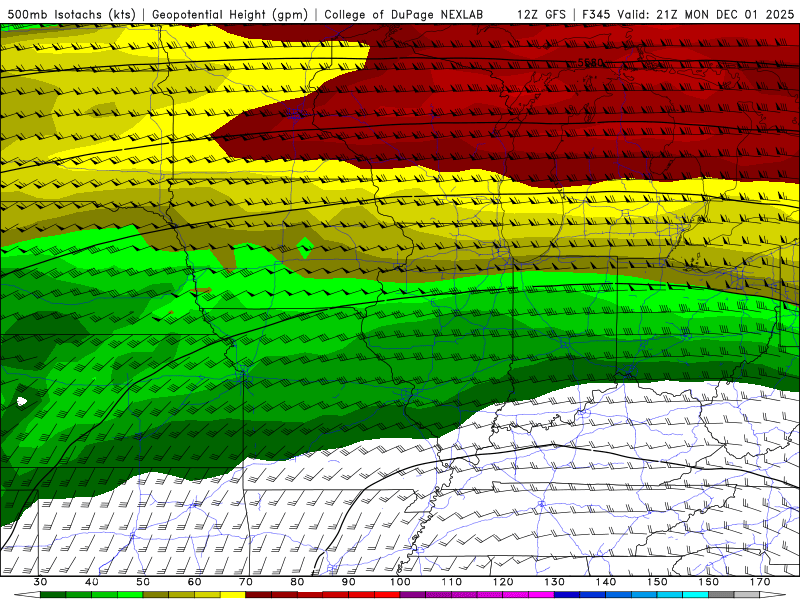The width and height of the screenshot is (800, 600).
Task: Select the bright yellow legend swatch
Action: [x=233, y=595]
